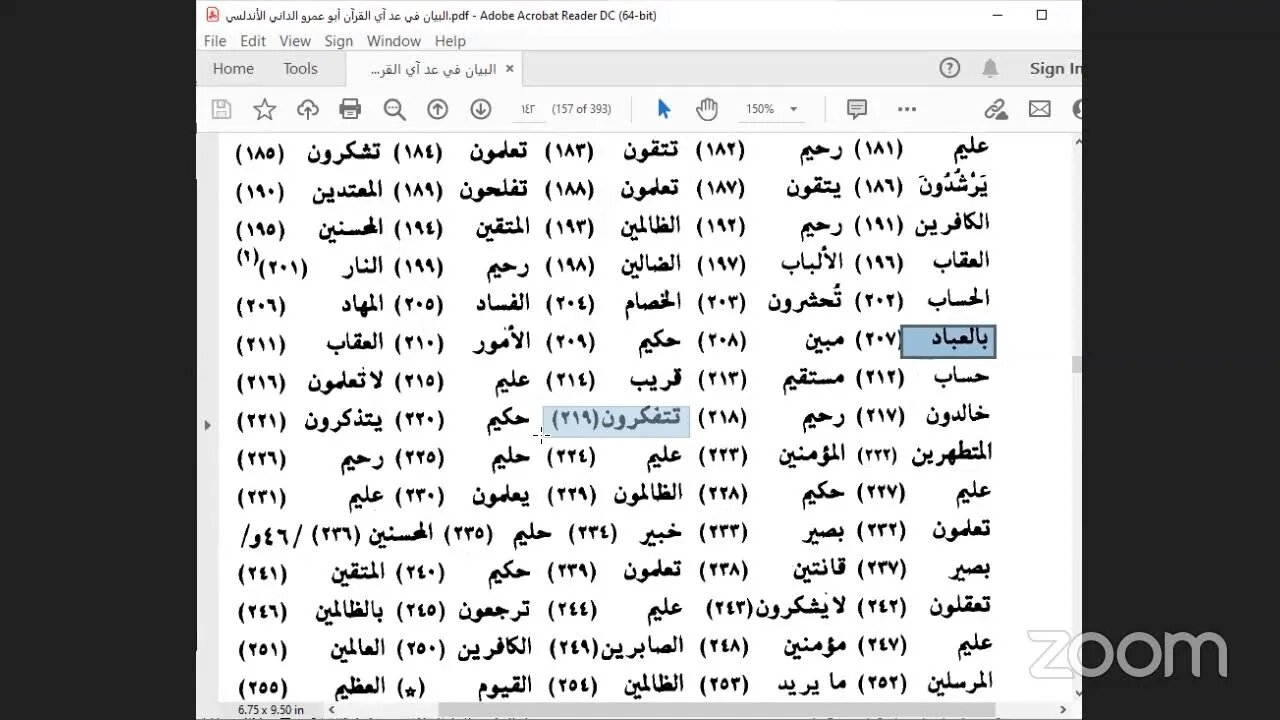Click the word العظيم near (٢٥٥)
This screenshot has height=720, width=1280.
[359, 686]
